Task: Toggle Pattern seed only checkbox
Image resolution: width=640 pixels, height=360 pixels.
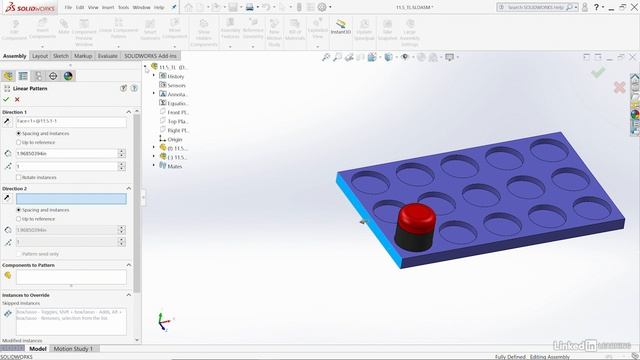Action: coord(18,254)
